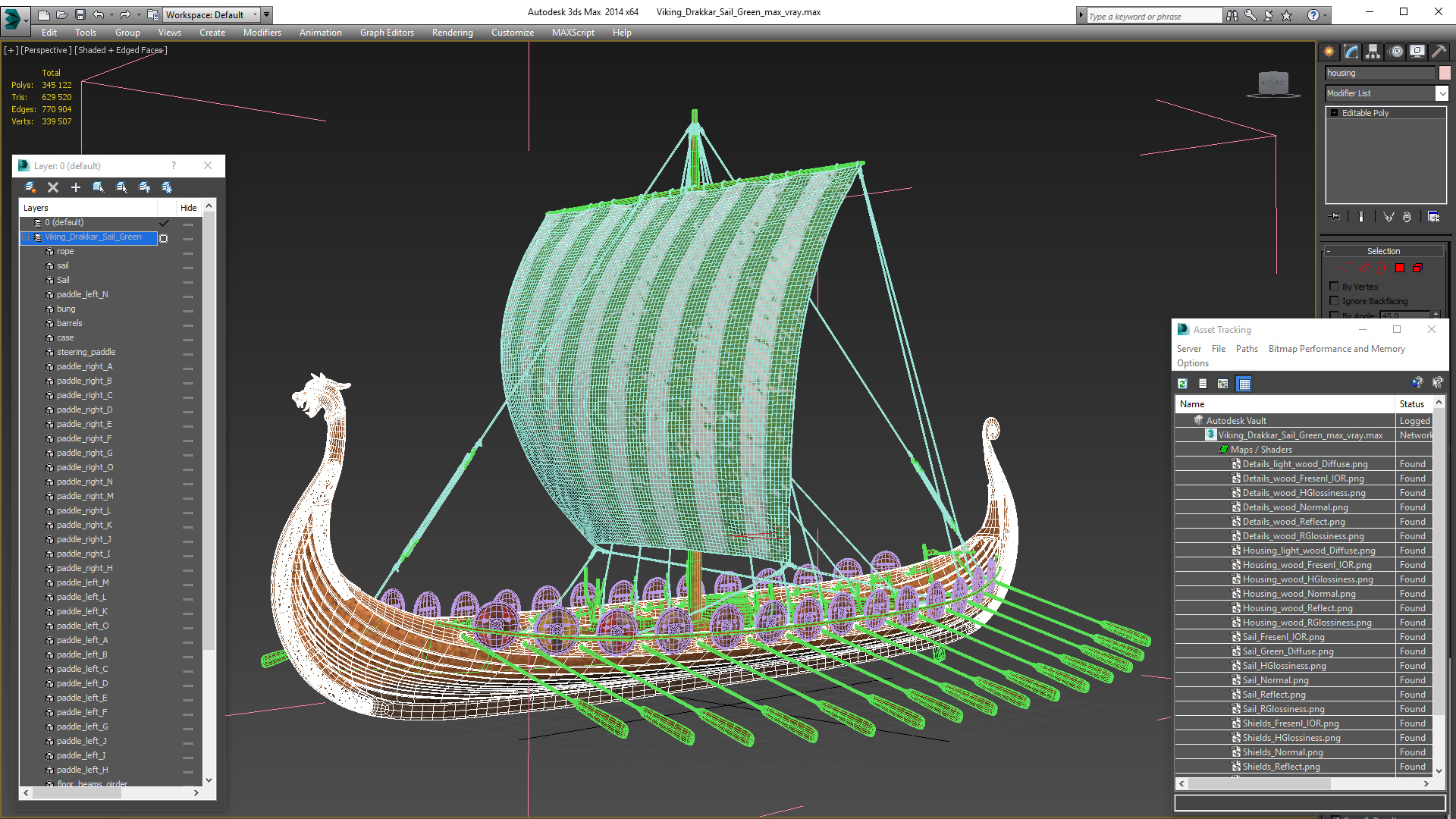Toggle hide for rope object row
This screenshot has height=819, width=1456.
click(x=188, y=253)
